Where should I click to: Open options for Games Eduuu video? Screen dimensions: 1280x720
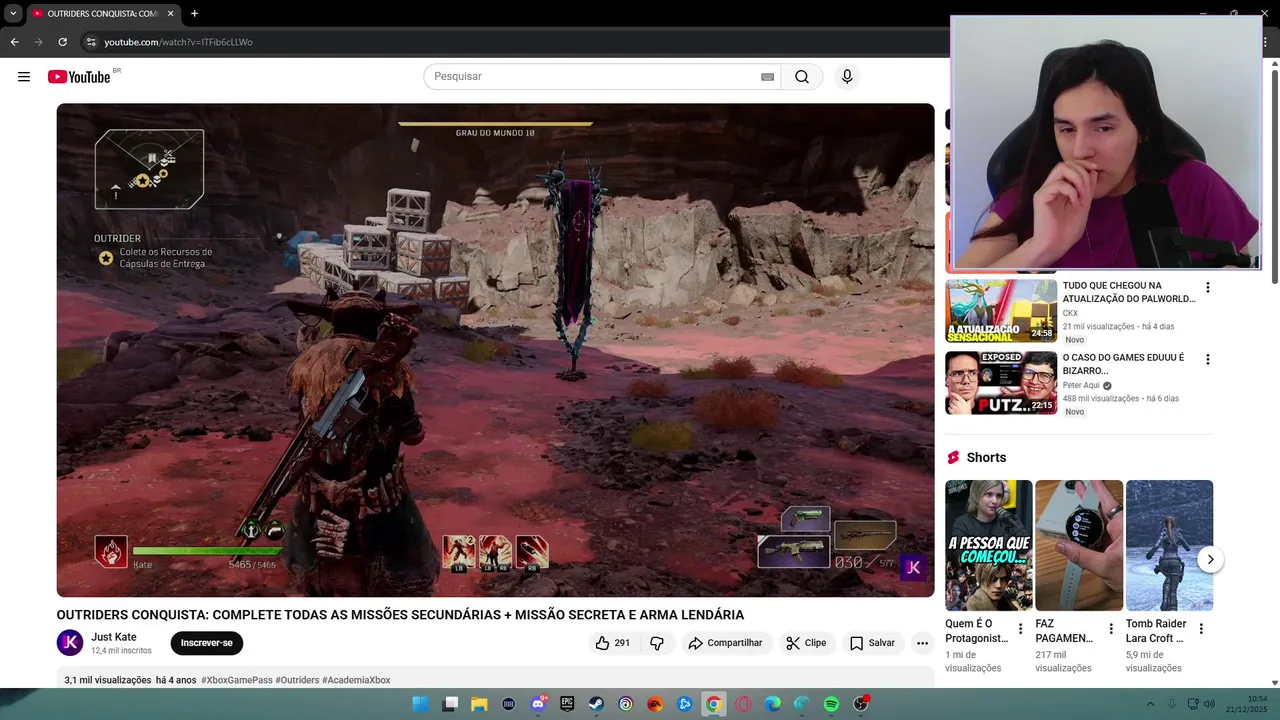[1207, 360]
